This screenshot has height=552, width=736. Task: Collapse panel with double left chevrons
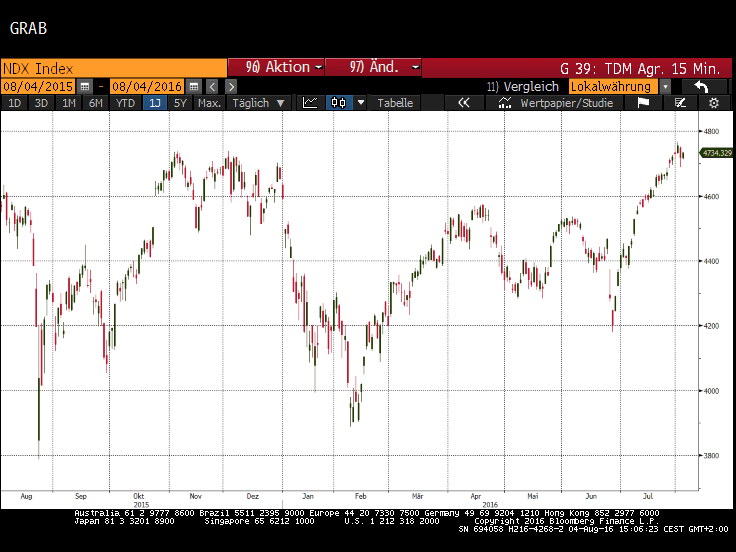464,103
